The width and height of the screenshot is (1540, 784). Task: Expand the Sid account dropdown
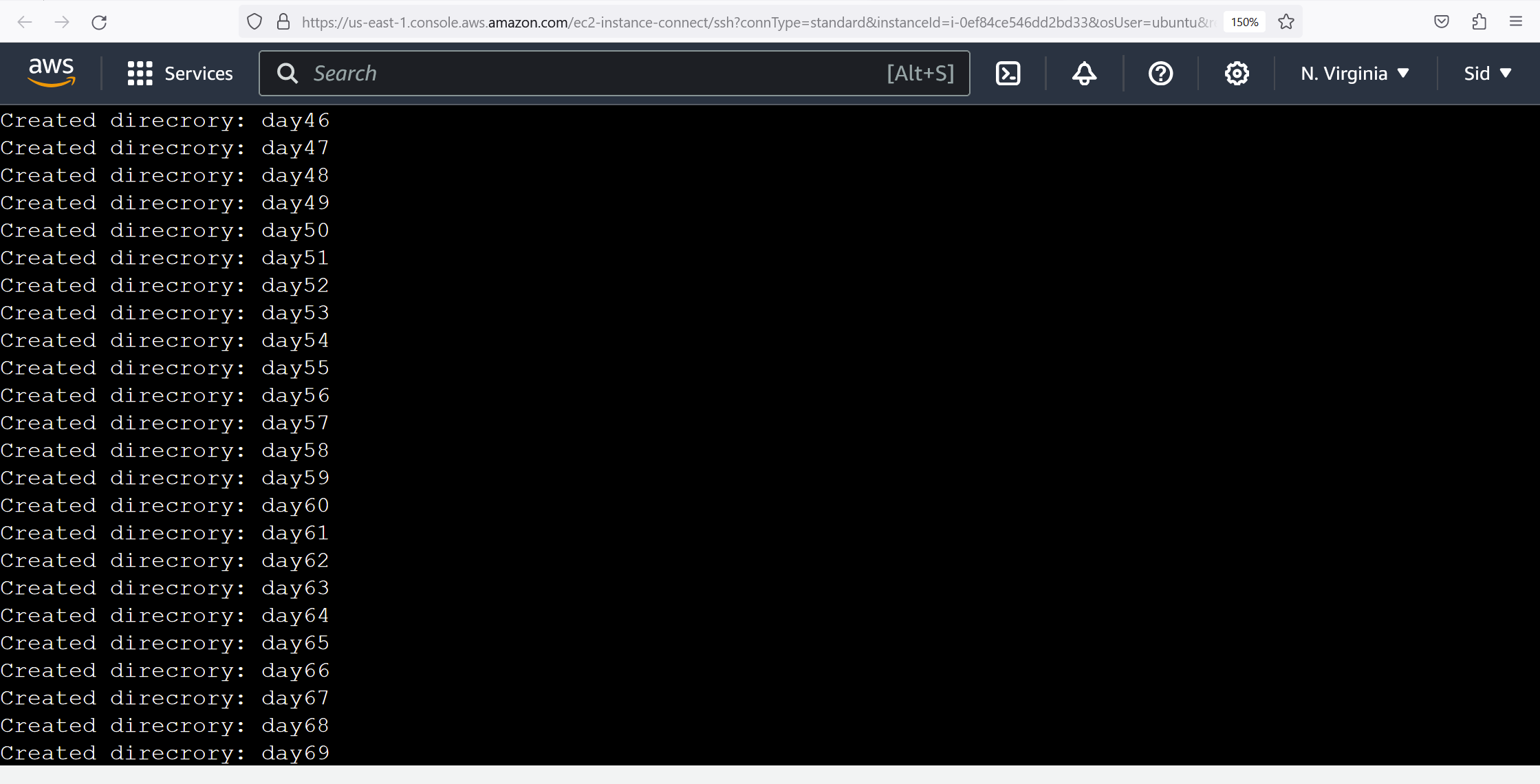coord(1488,74)
